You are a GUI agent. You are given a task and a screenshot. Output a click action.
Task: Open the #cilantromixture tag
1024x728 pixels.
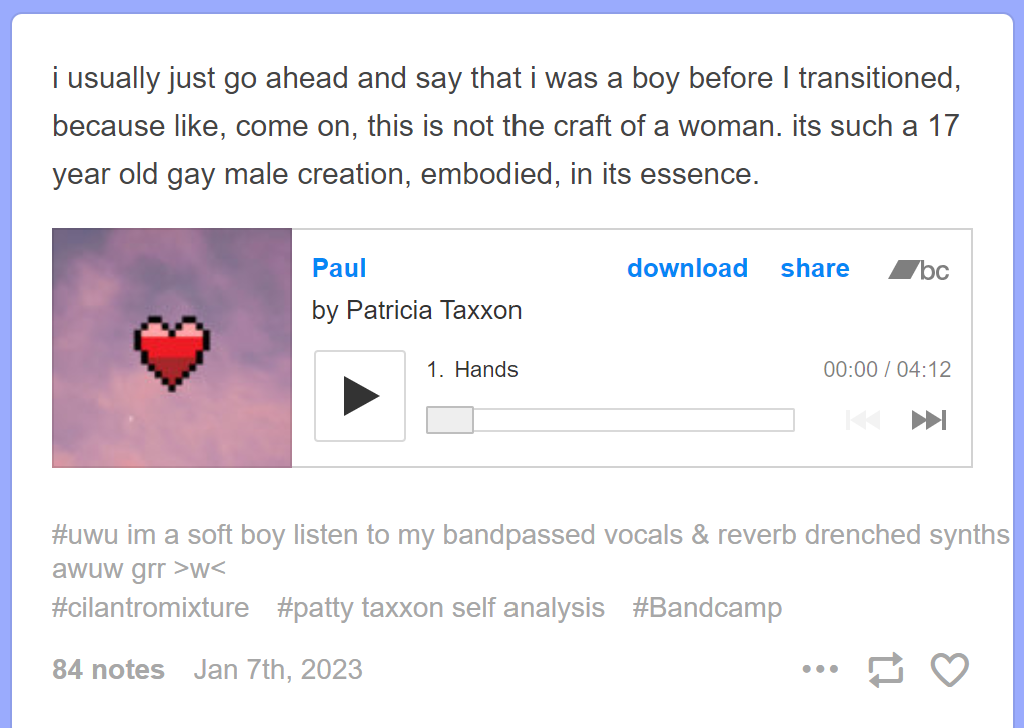(150, 608)
